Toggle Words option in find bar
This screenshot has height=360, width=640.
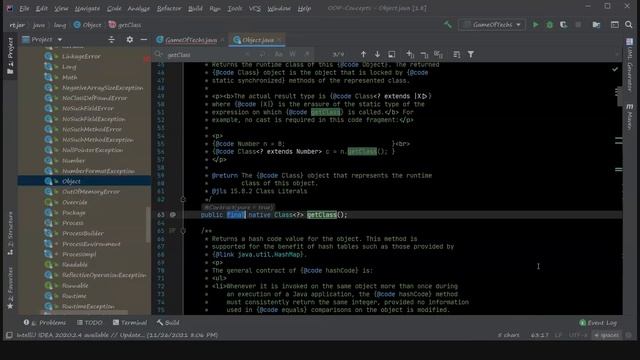[293, 54]
